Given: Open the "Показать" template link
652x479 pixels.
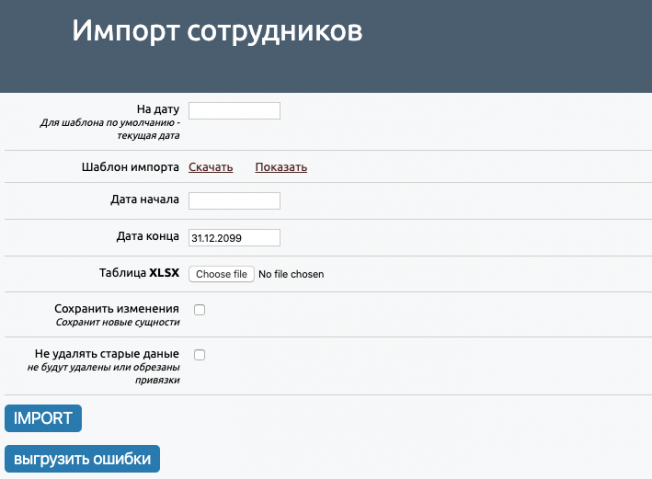Looking at the screenshot, I should [281, 167].
